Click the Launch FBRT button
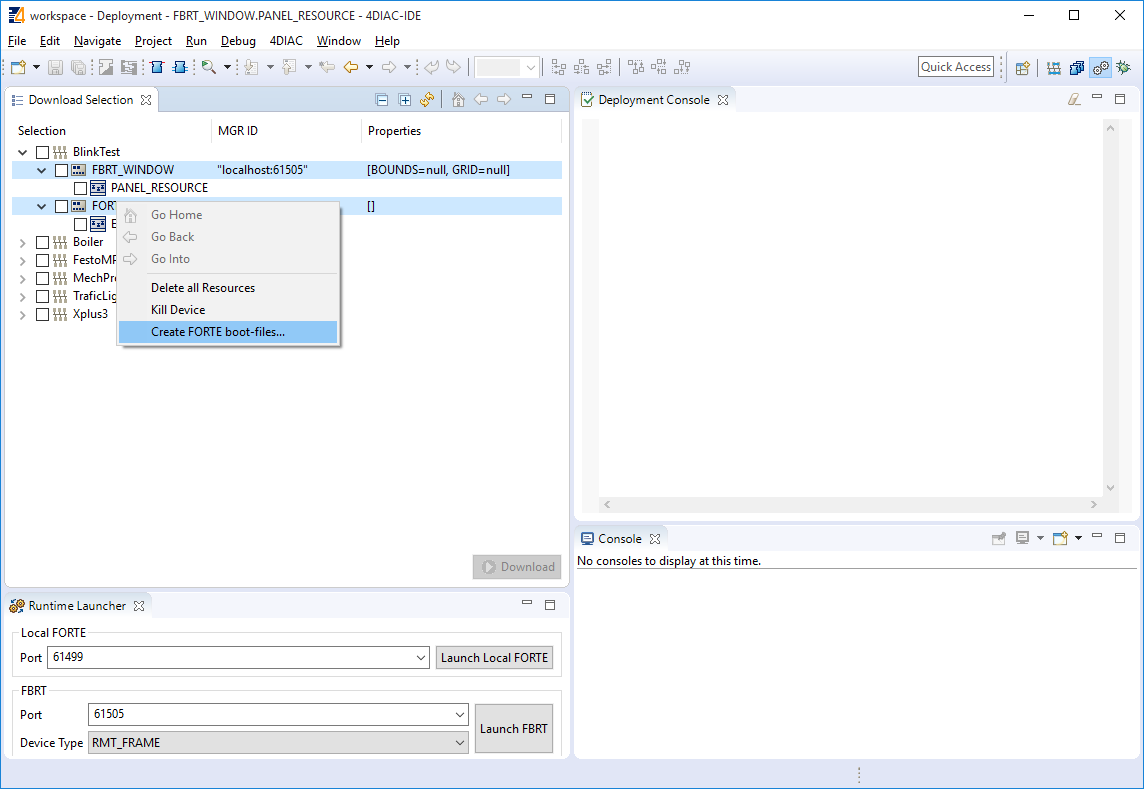The height and width of the screenshot is (789, 1144). (x=513, y=728)
